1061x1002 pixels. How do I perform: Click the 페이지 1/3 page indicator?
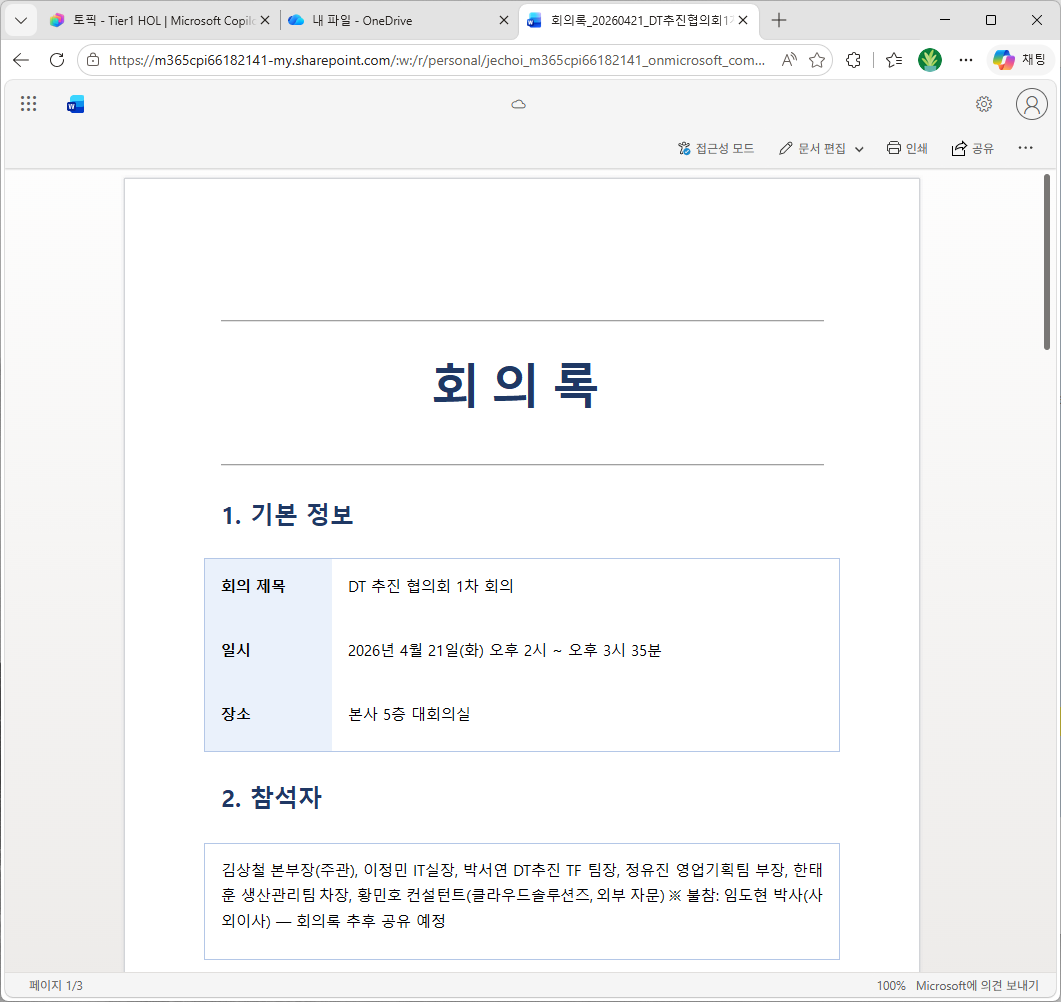point(56,986)
